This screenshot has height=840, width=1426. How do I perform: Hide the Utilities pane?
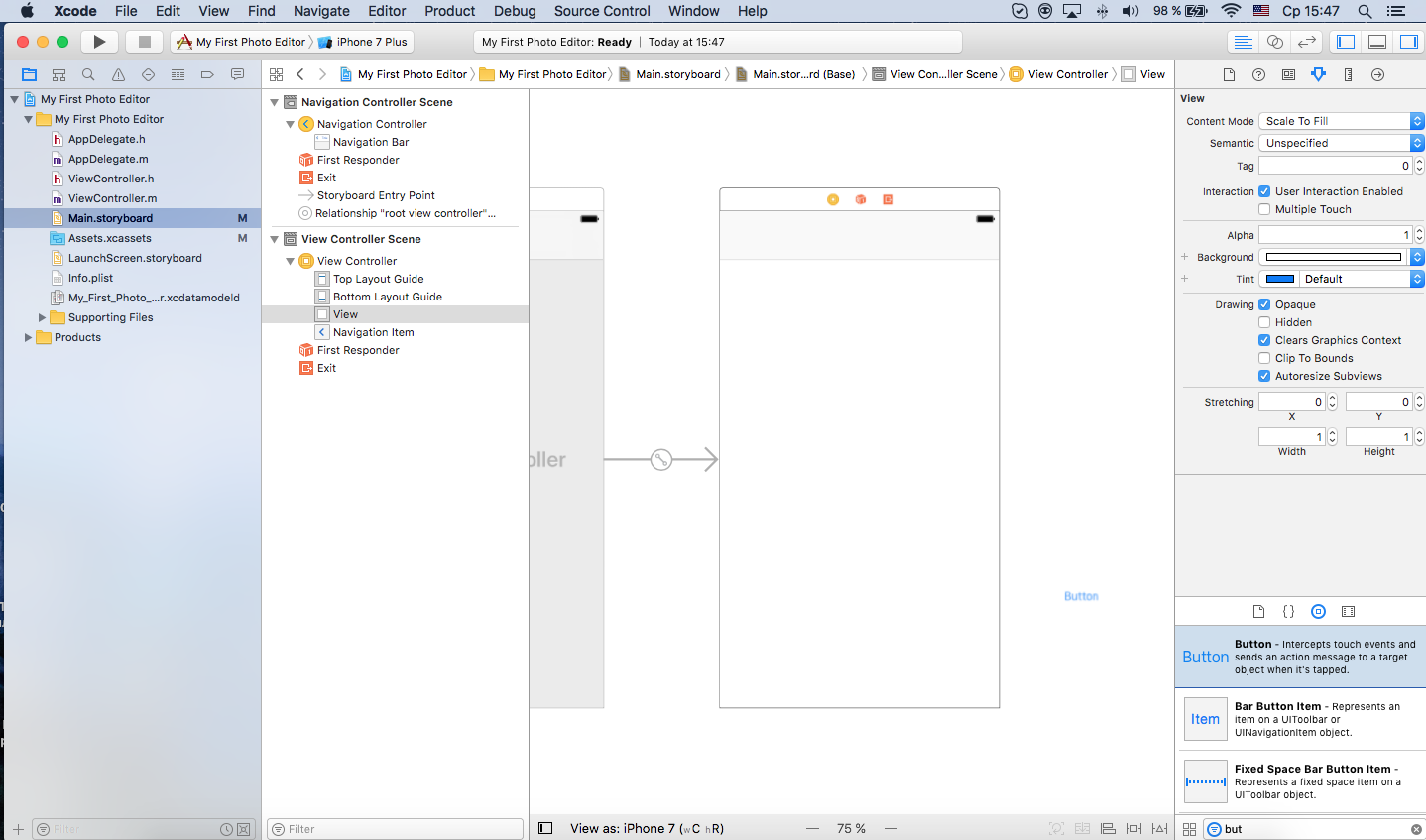click(1409, 42)
